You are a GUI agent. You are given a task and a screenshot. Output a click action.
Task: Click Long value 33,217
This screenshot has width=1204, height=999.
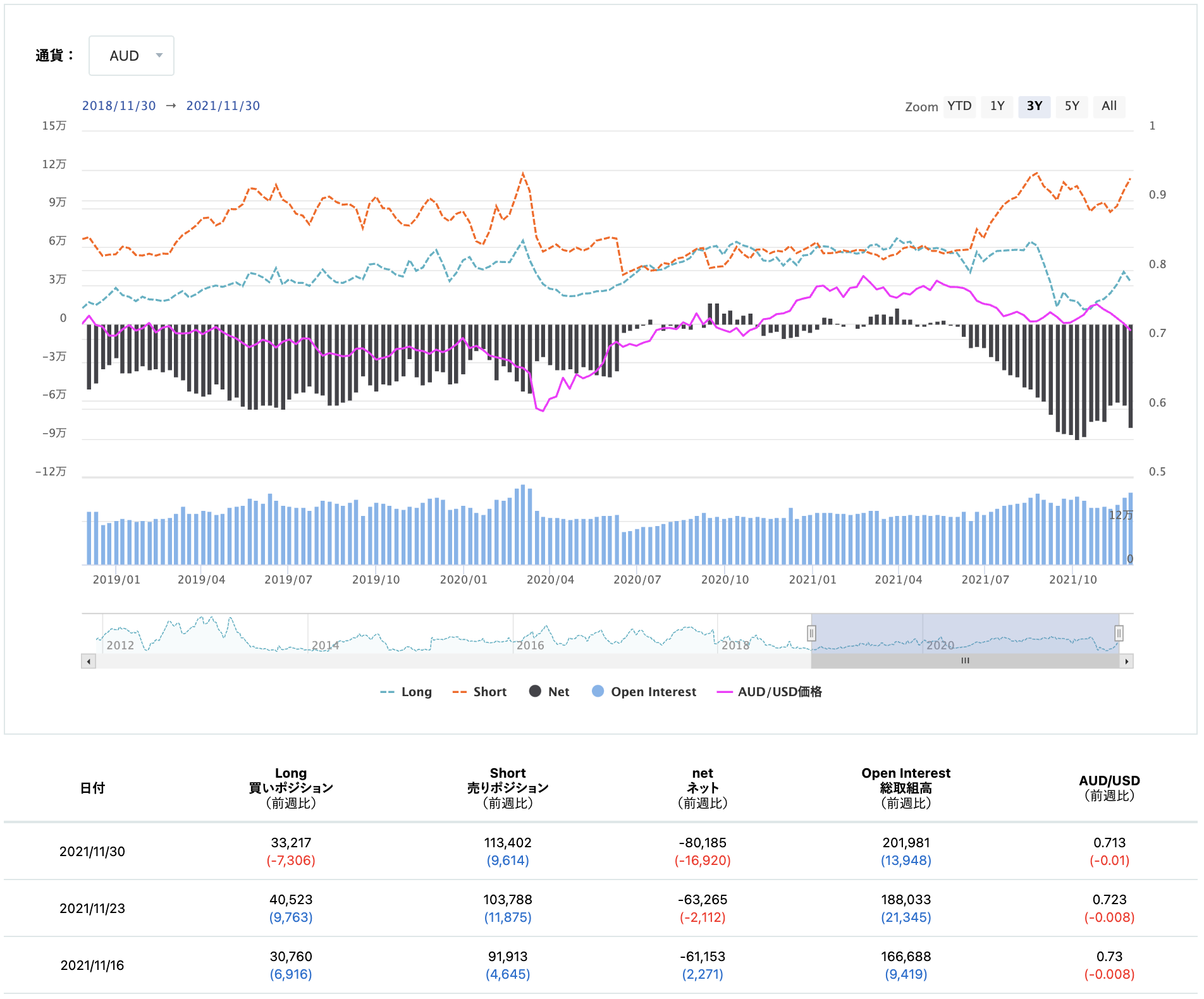tap(291, 843)
